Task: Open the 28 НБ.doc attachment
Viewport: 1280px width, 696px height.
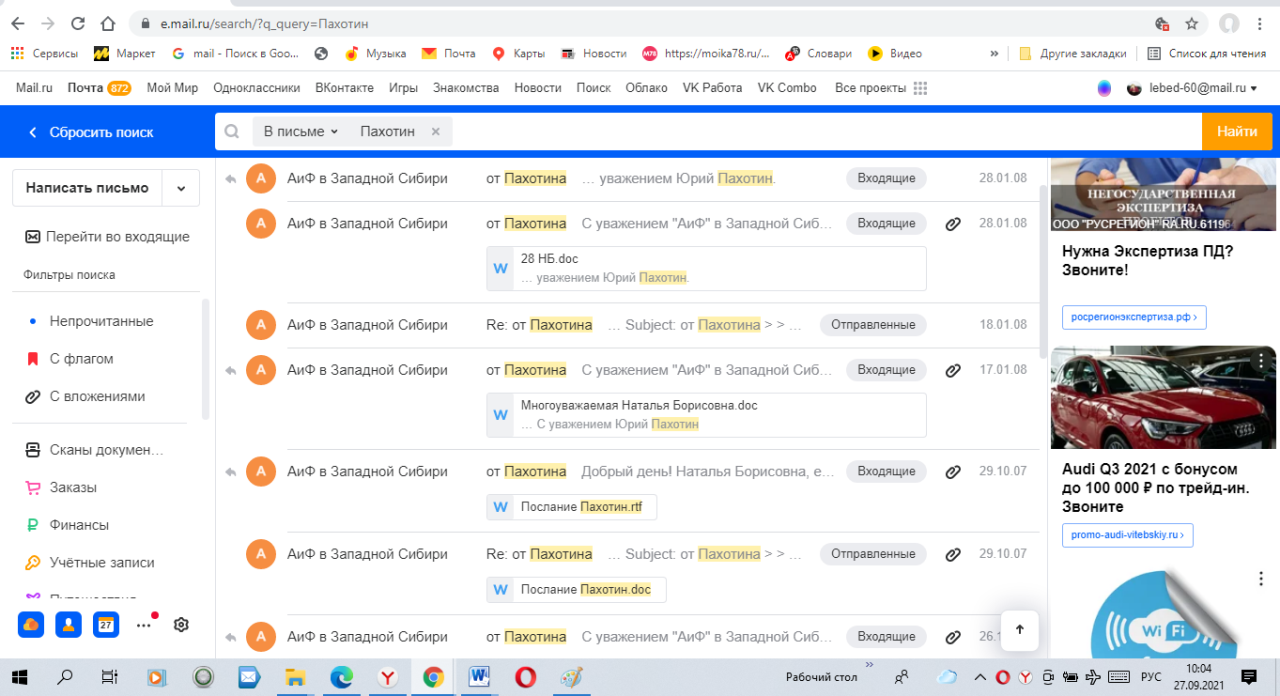Action: point(706,268)
